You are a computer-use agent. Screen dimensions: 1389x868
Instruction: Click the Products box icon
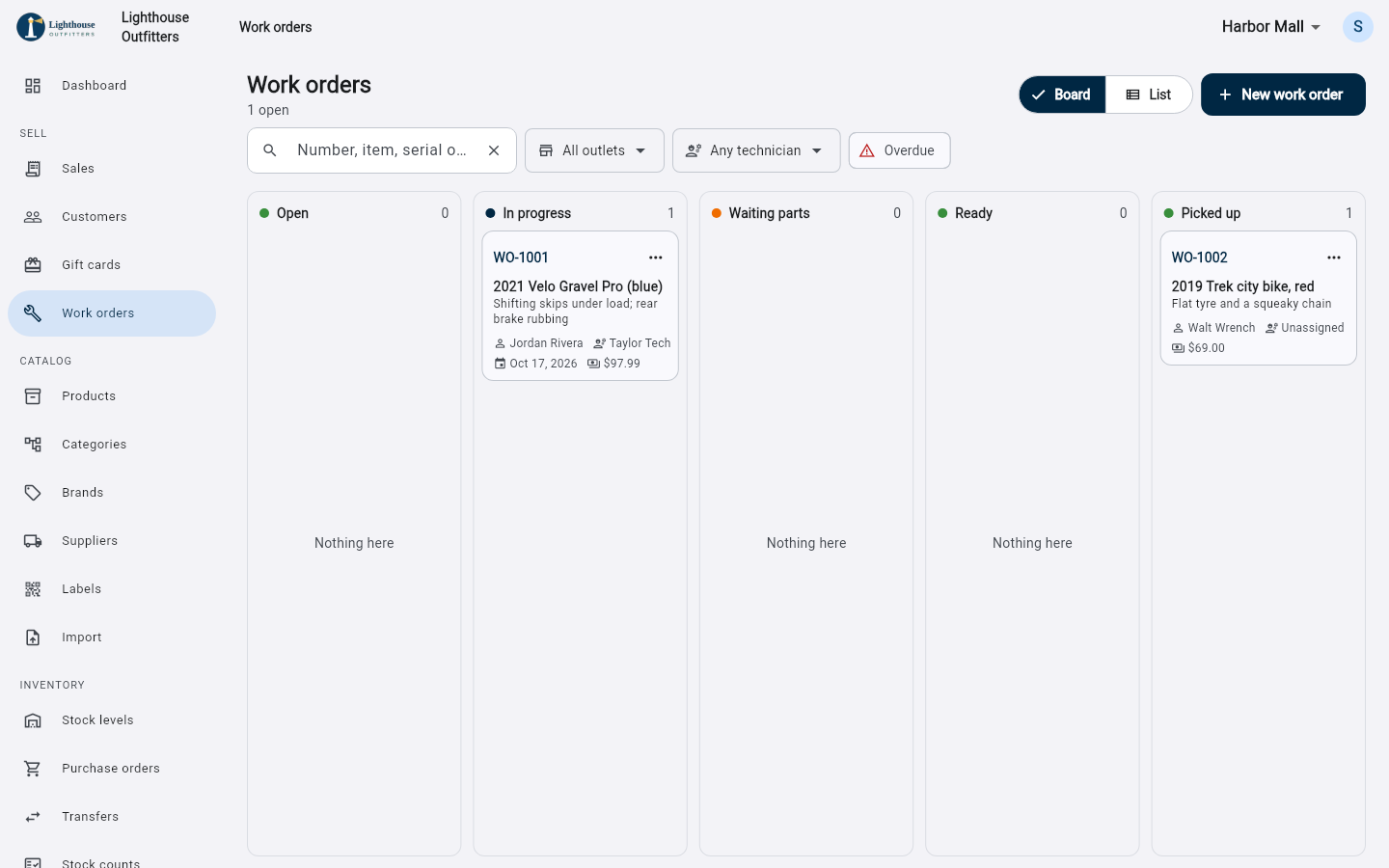click(33, 396)
